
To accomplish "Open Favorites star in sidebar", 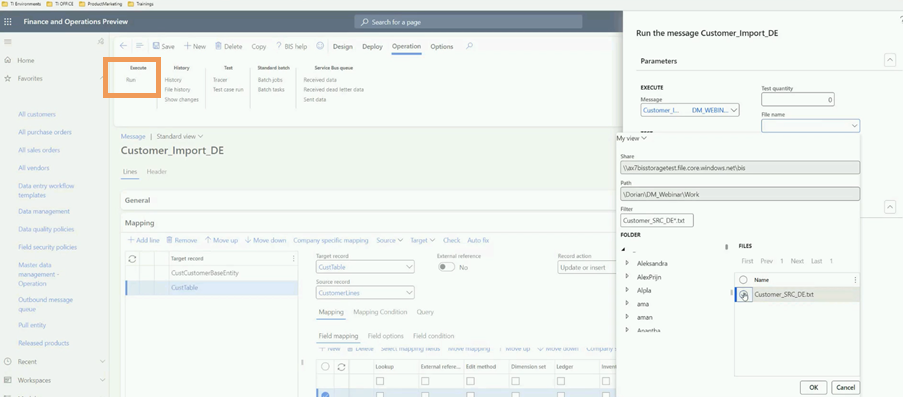I will (x=8, y=78).
